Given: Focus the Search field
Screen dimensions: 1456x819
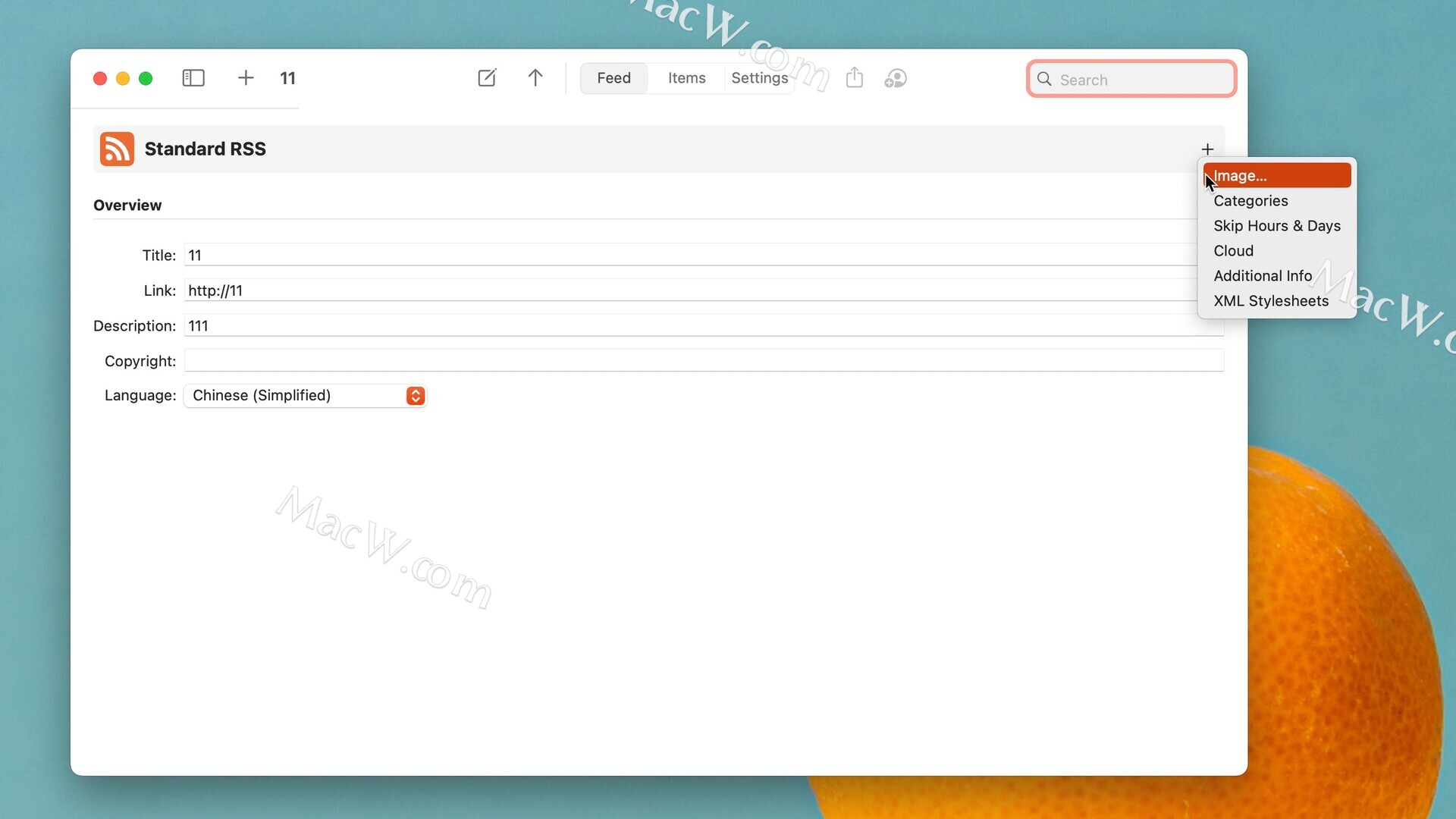Looking at the screenshot, I should click(1131, 79).
